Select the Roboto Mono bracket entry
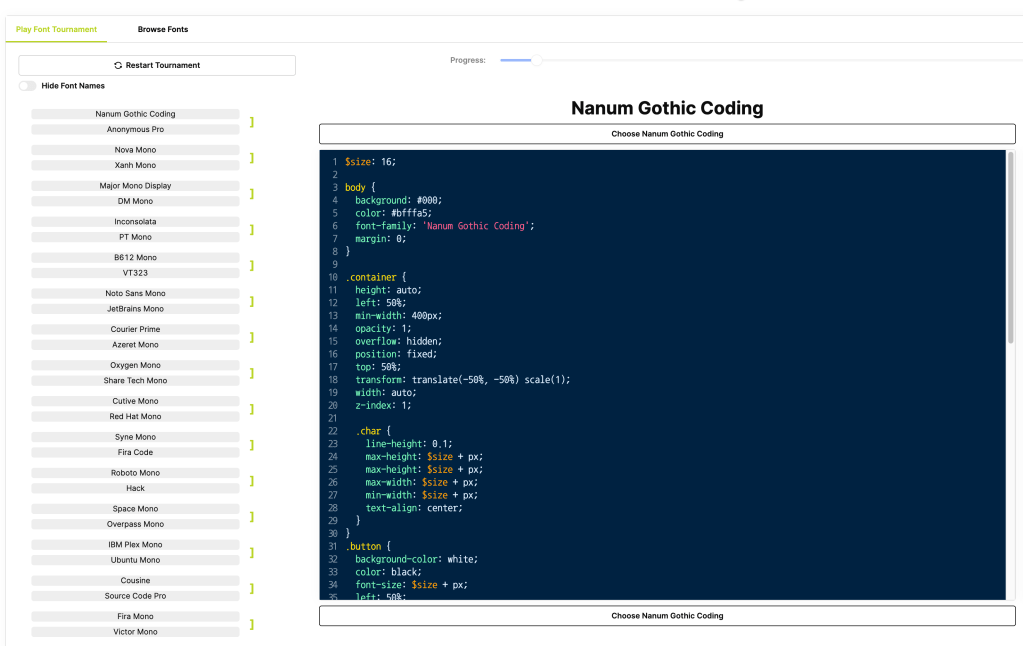The width and height of the screenshot is (1023, 646). pyautogui.click(x=135, y=473)
